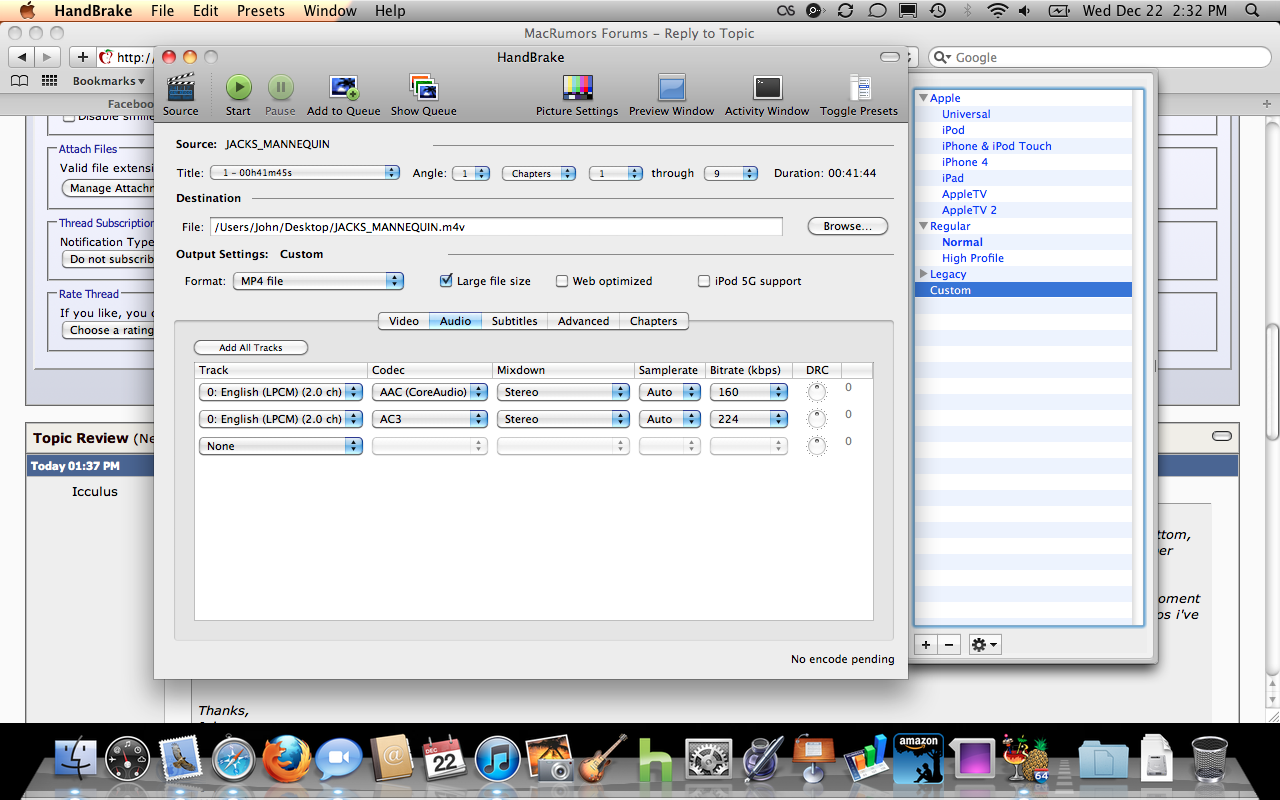This screenshot has height=800, width=1280.
Task: Switch to the Video tab
Action: pyautogui.click(x=404, y=321)
